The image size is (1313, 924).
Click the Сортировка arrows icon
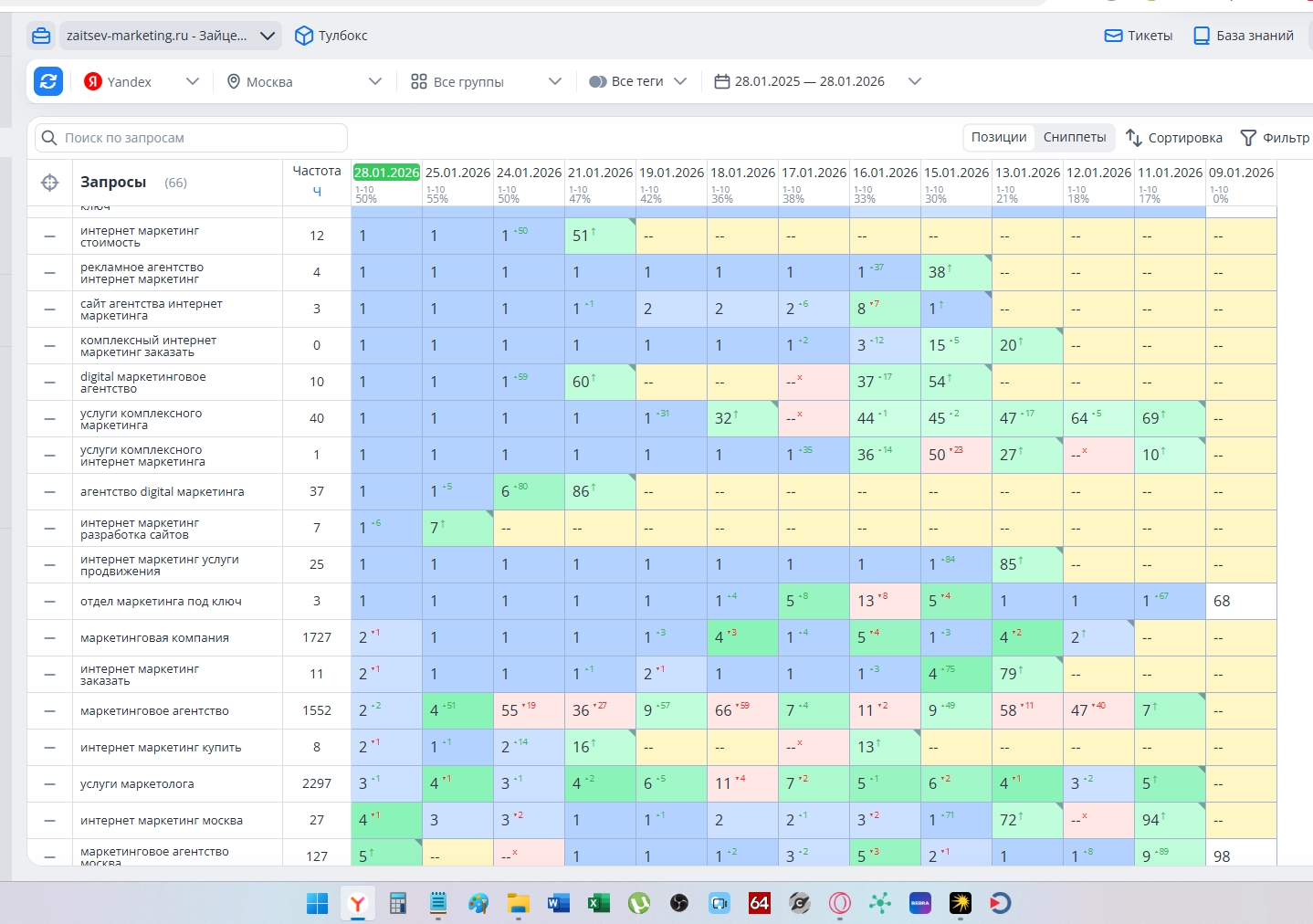point(1134,138)
